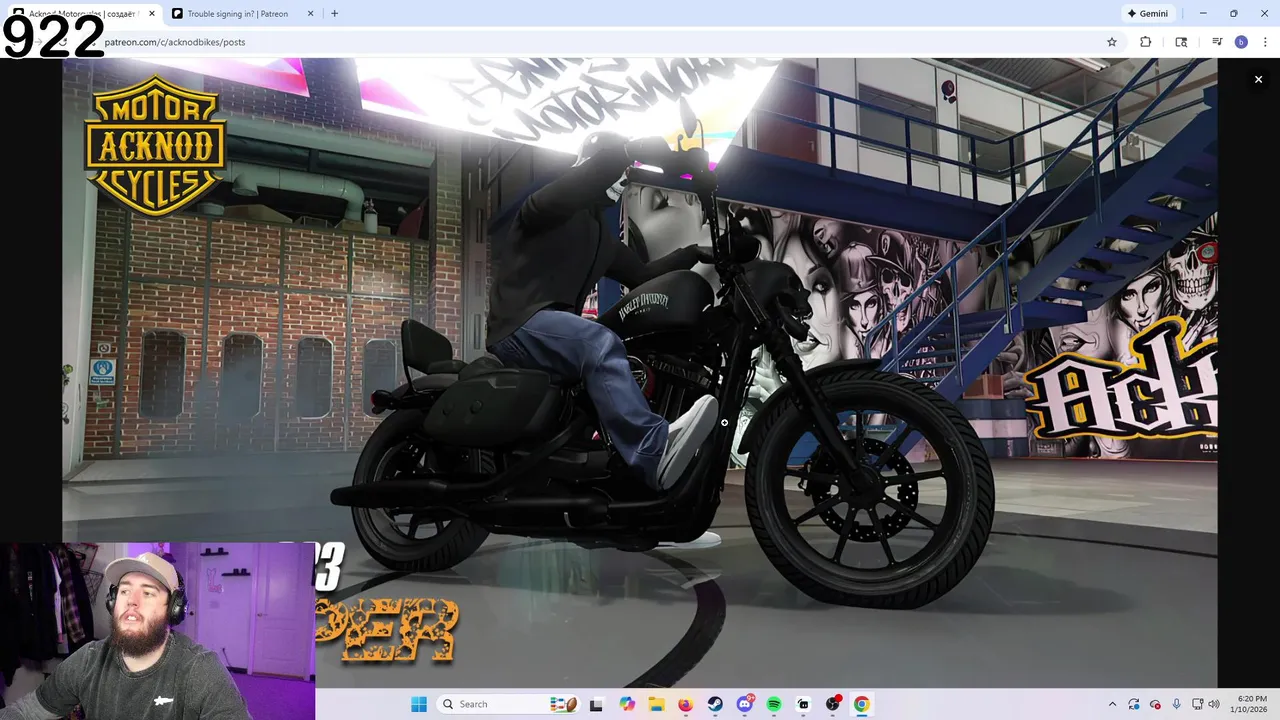Close the enlarged Patreon image viewer
Viewport: 1280px width, 720px height.
point(1258,79)
